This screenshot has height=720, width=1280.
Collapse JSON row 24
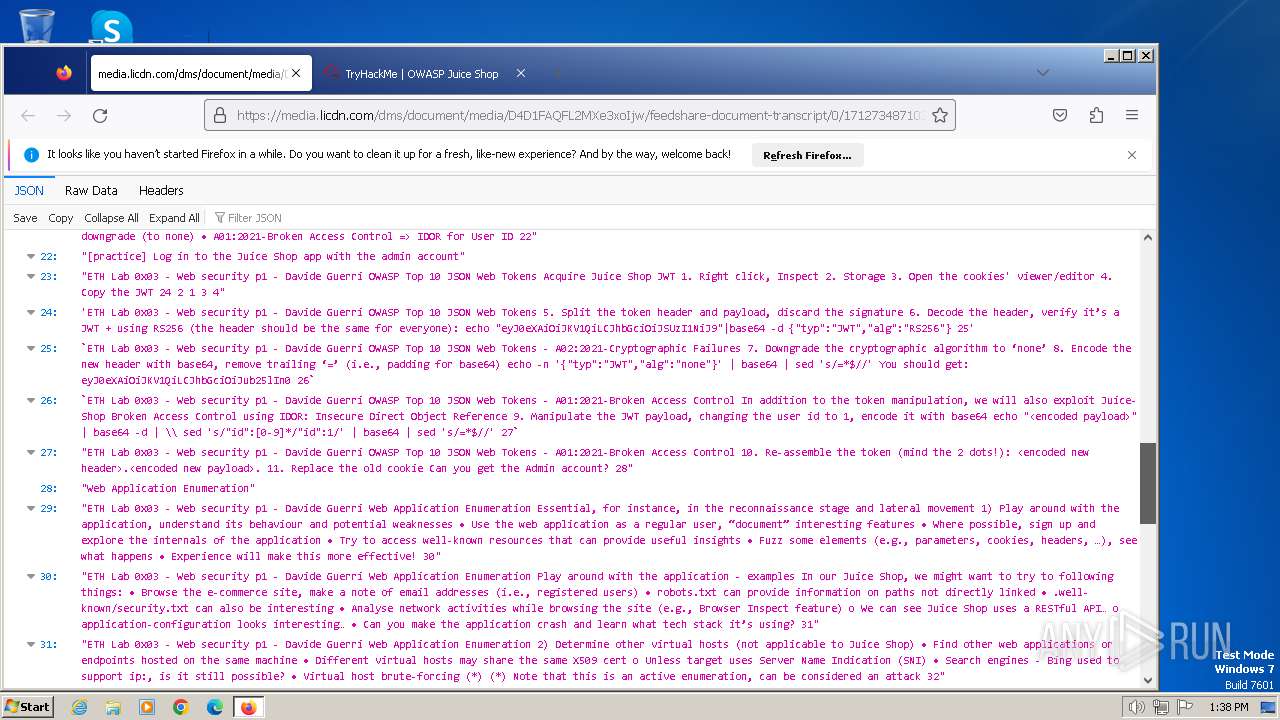[31, 313]
